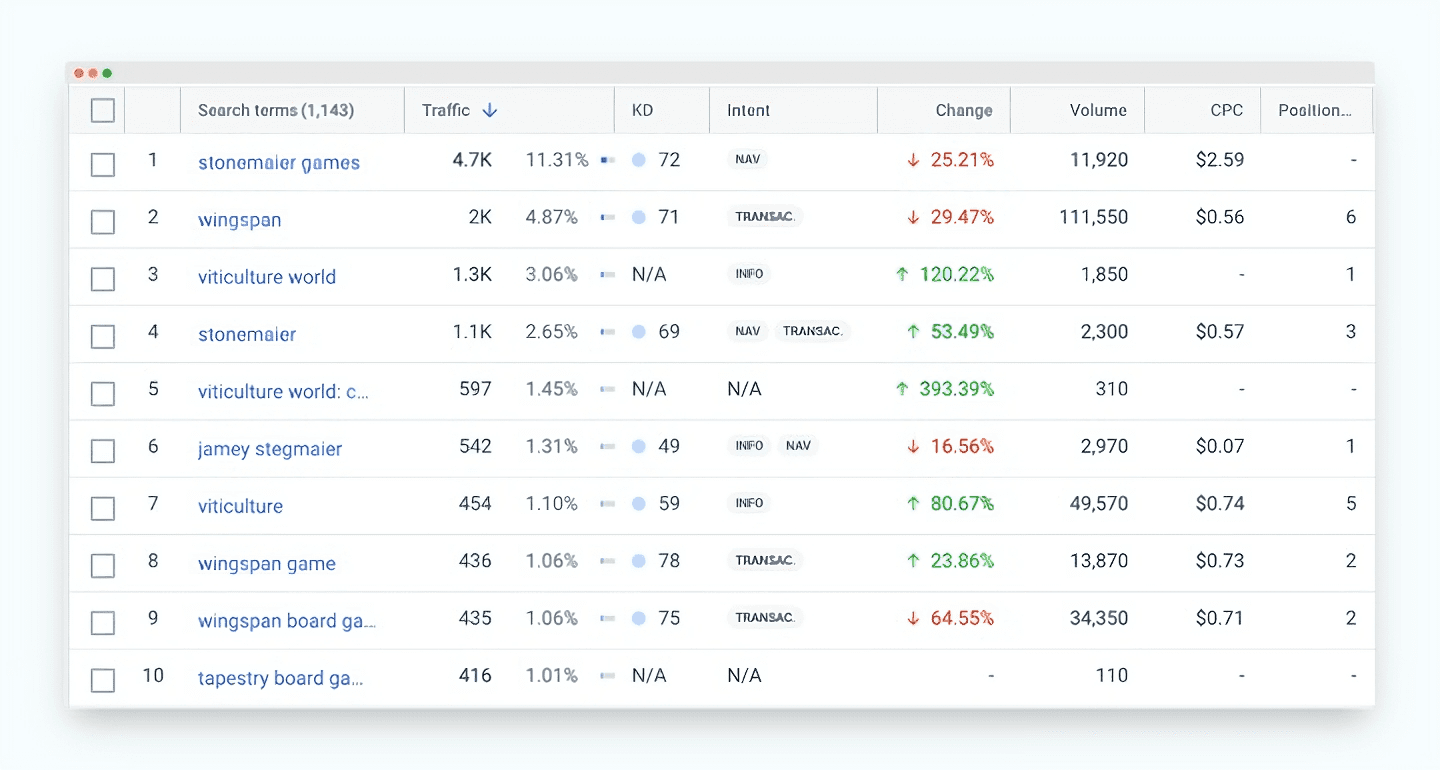This screenshot has height=770, width=1440.
Task: Open the row 7 viticulture keyword link
Action: point(240,506)
